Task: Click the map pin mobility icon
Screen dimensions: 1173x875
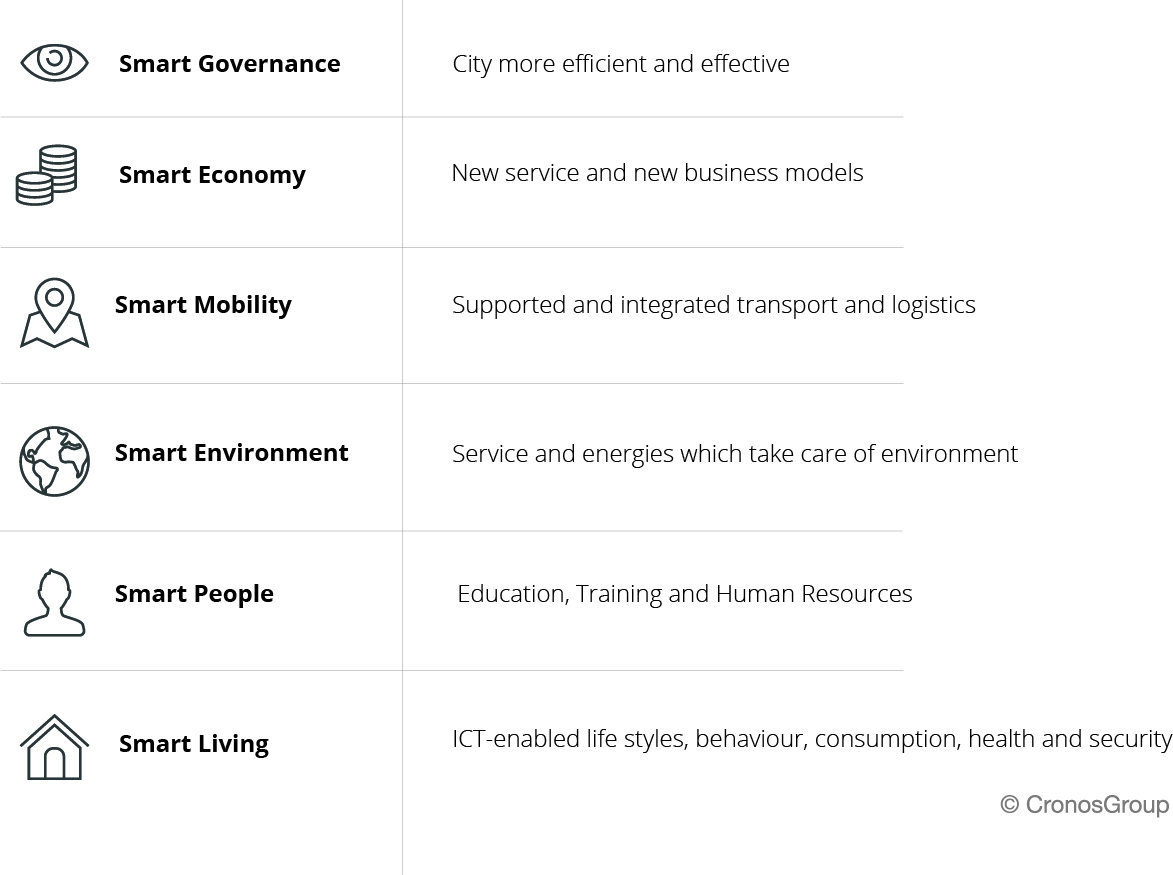Action: click(x=55, y=313)
